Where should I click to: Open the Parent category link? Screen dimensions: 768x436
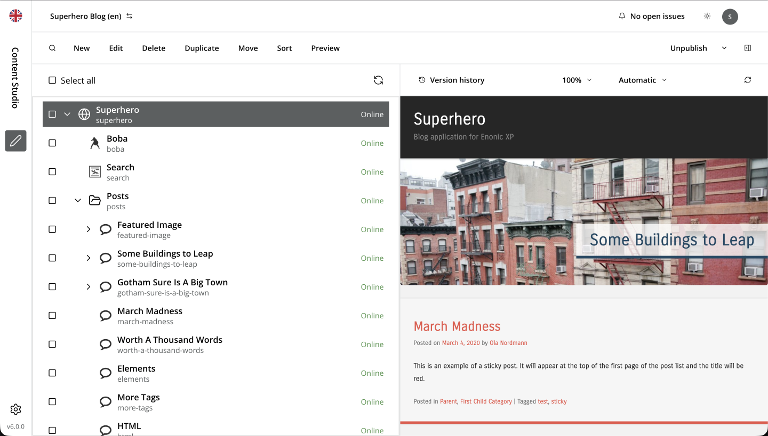click(x=448, y=401)
